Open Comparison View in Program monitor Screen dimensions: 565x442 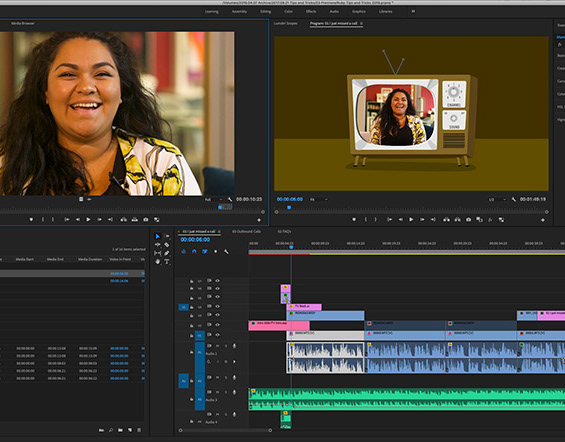tap(479, 219)
